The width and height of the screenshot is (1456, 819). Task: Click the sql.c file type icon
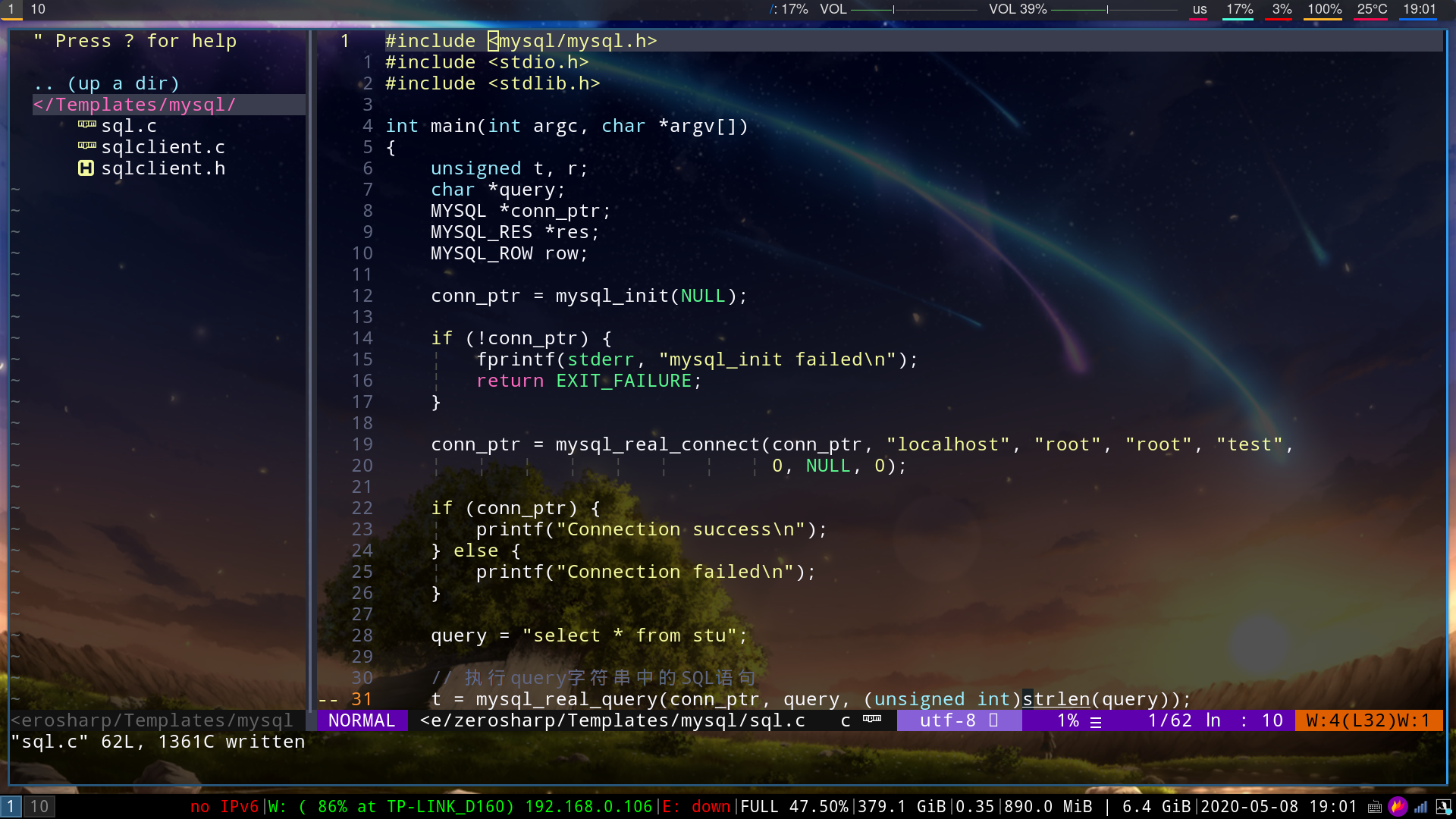point(87,125)
